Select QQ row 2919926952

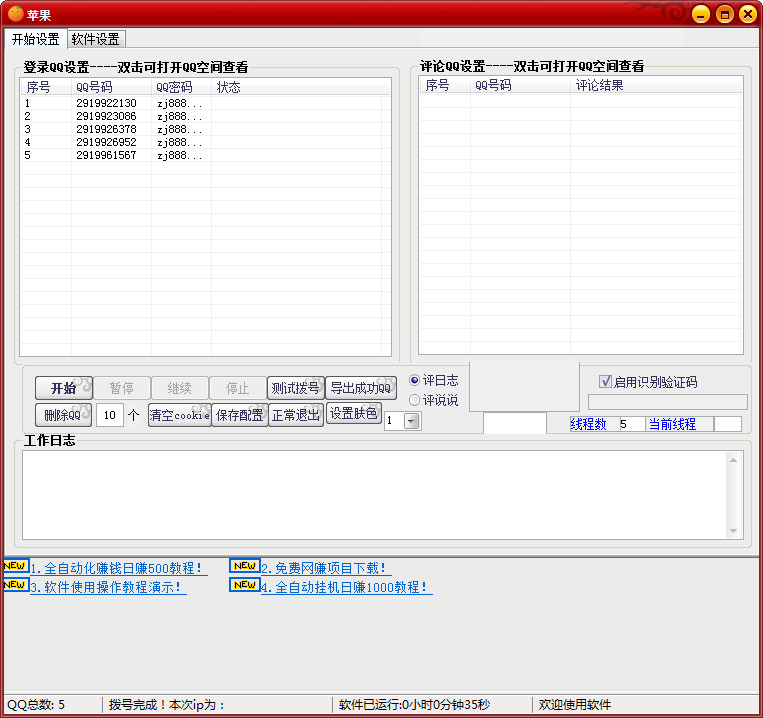point(205,143)
